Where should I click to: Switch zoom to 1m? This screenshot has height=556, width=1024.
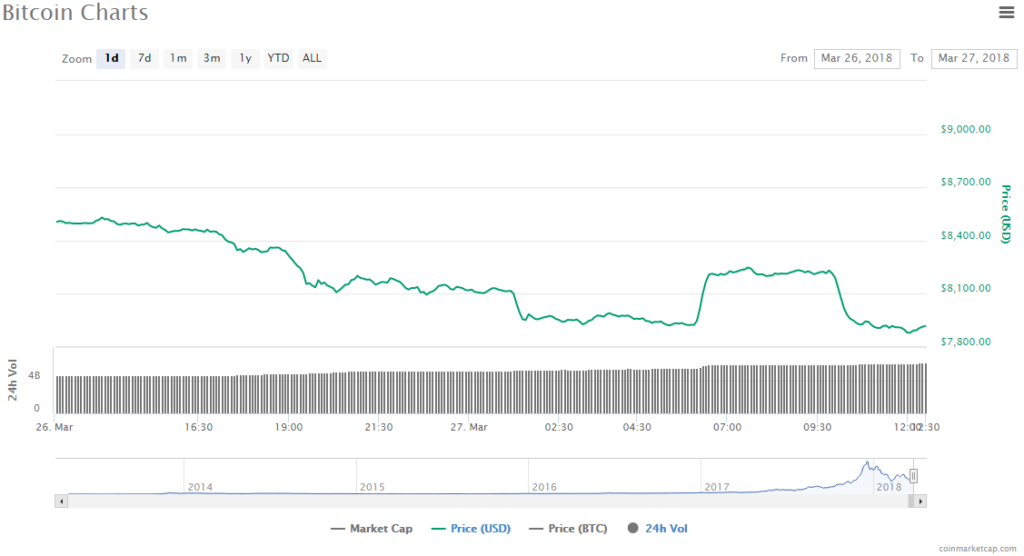point(178,58)
